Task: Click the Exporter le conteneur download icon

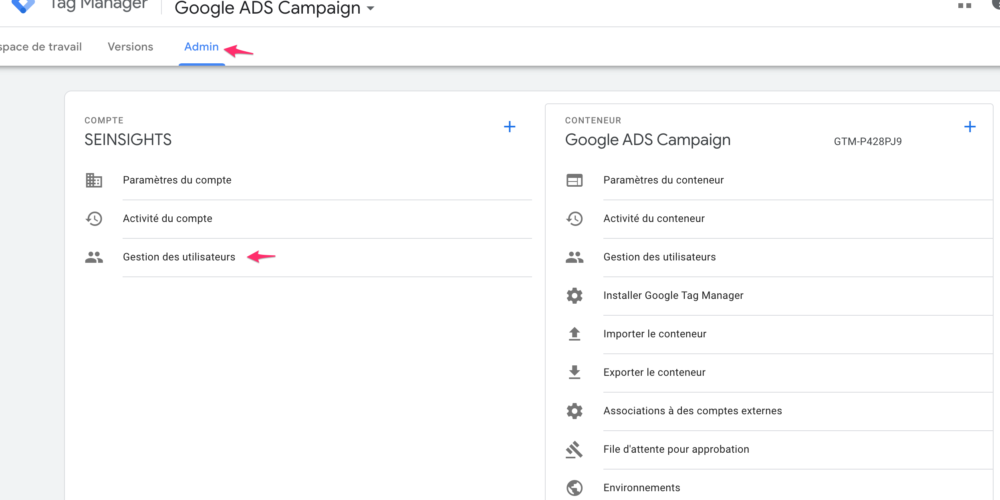Action: click(574, 372)
